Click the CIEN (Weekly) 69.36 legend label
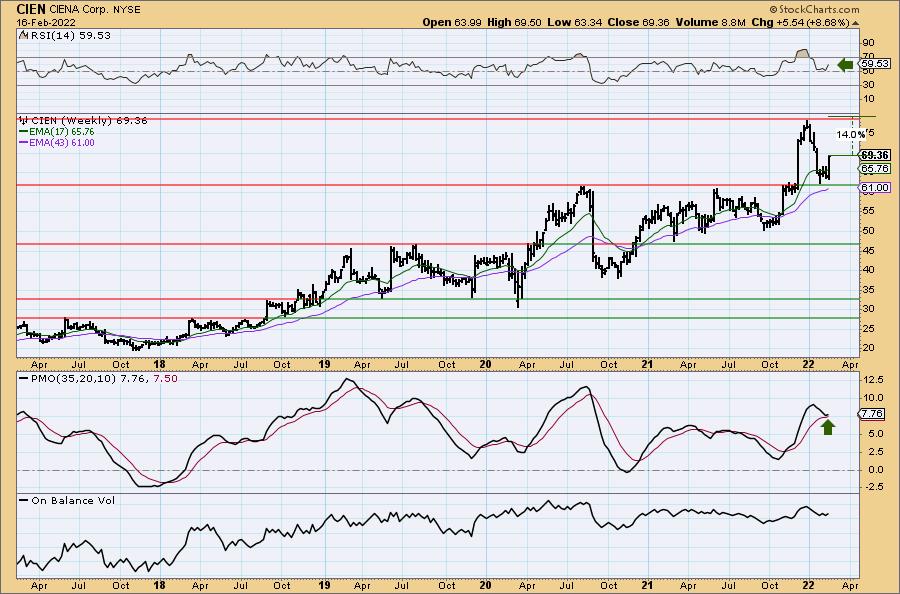 click(89, 121)
